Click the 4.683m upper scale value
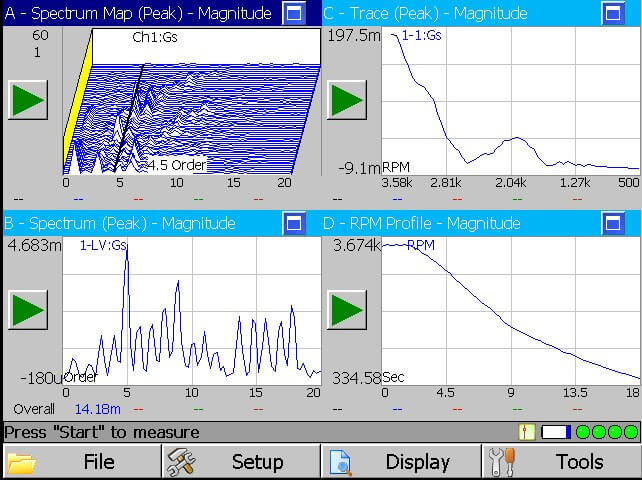The image size is (642, 480). coord(34,246)
